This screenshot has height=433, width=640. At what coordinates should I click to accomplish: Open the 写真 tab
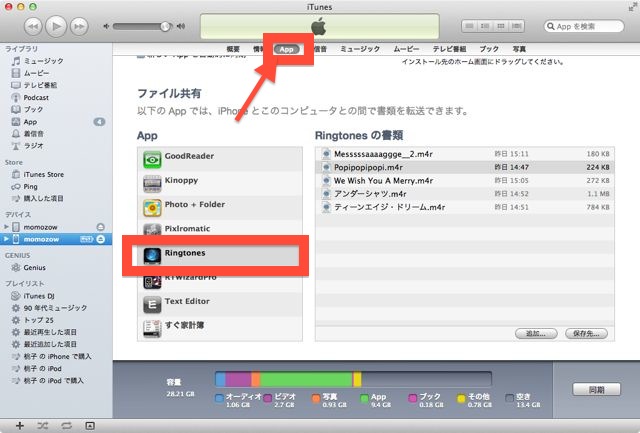(x=519, y=49)
